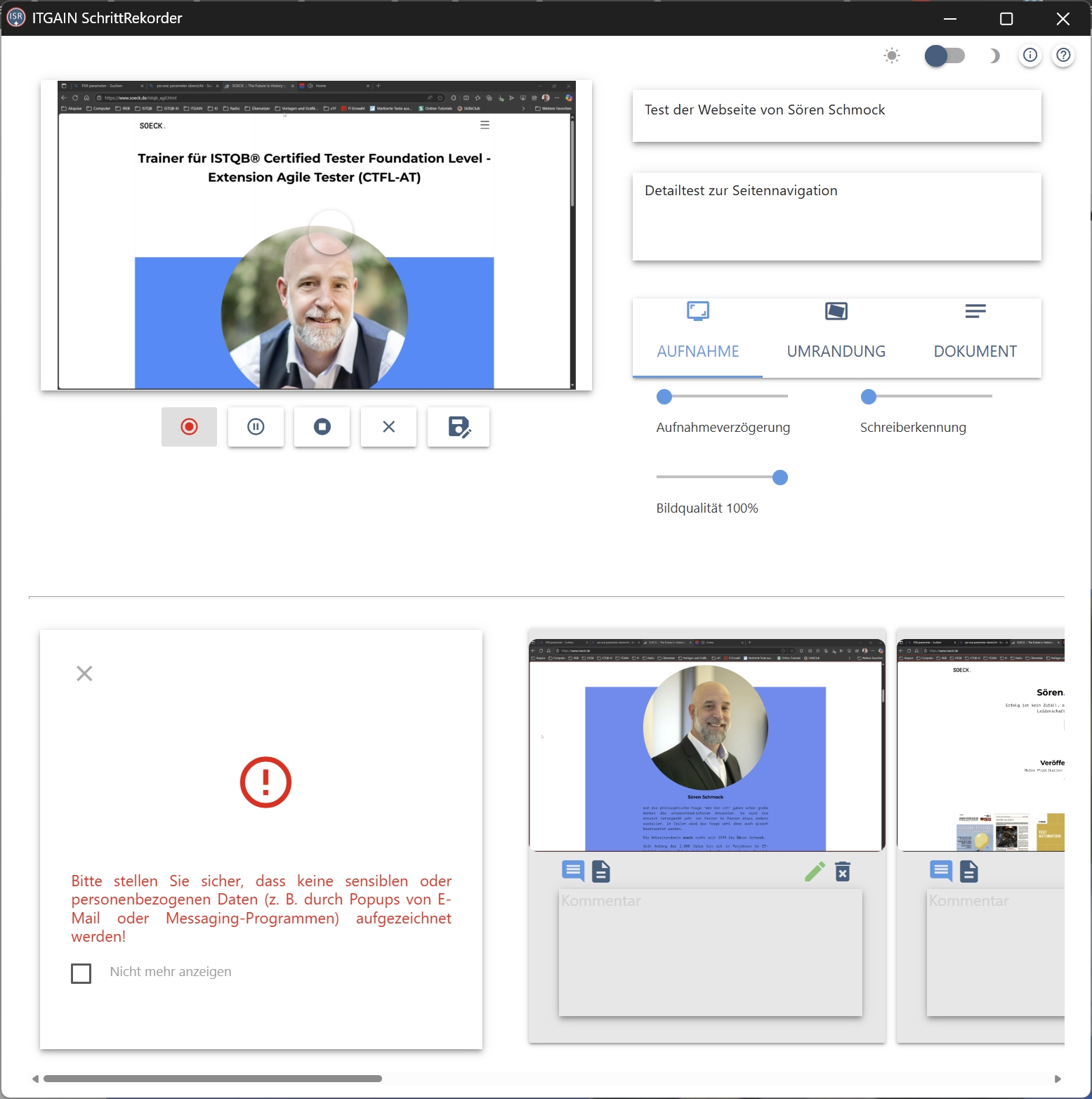Open help via the question mark icon
Viewport: 1092px width, 1099px height.
1063,55
